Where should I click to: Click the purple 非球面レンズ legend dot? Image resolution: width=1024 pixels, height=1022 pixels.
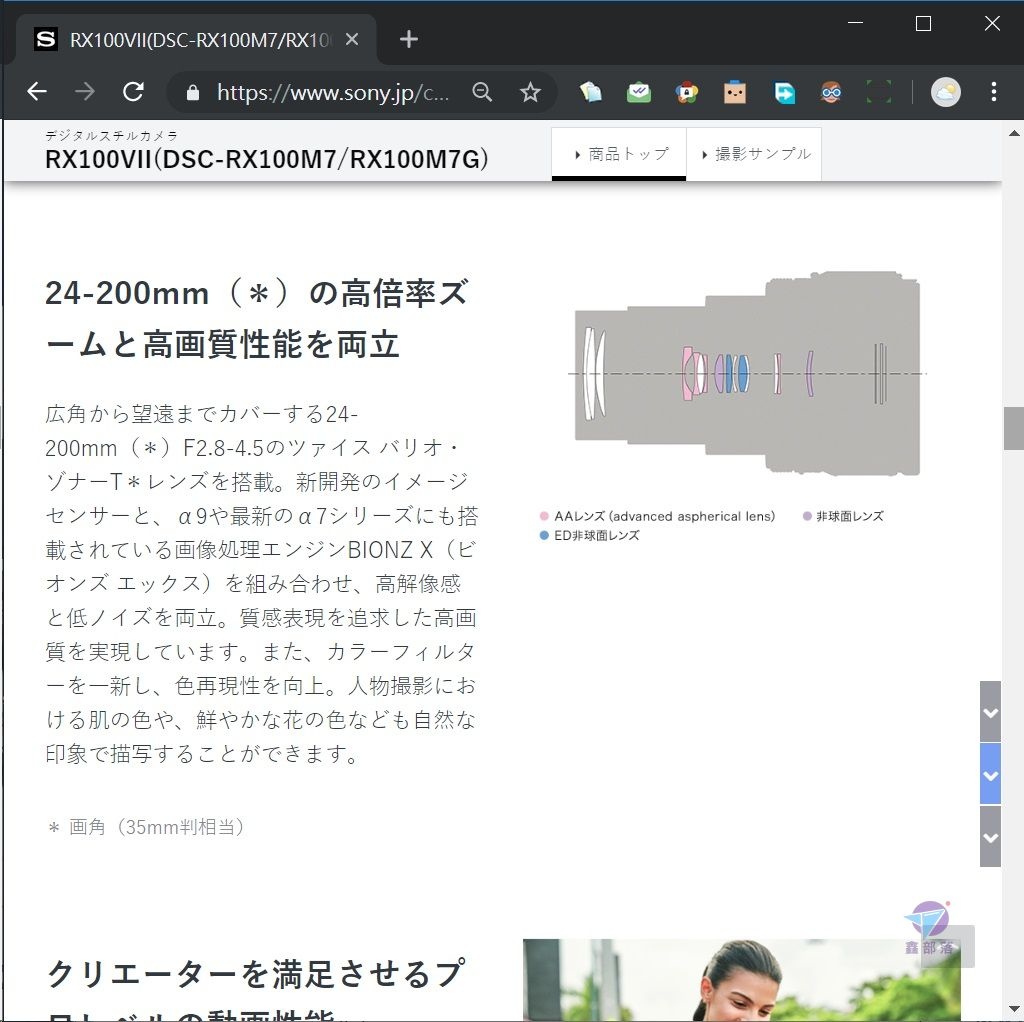[807, 516]
